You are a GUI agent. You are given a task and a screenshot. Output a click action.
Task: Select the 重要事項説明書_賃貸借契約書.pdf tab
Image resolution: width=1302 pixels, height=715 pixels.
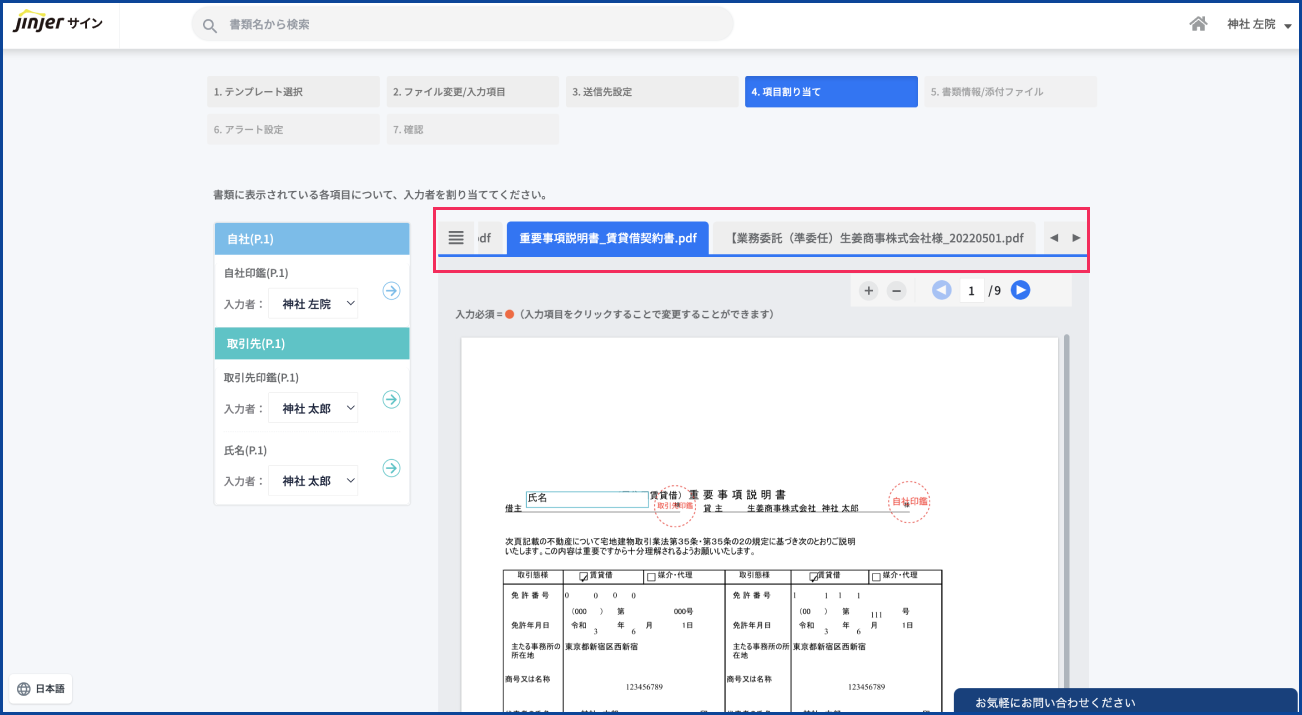[x=607, y=239]
